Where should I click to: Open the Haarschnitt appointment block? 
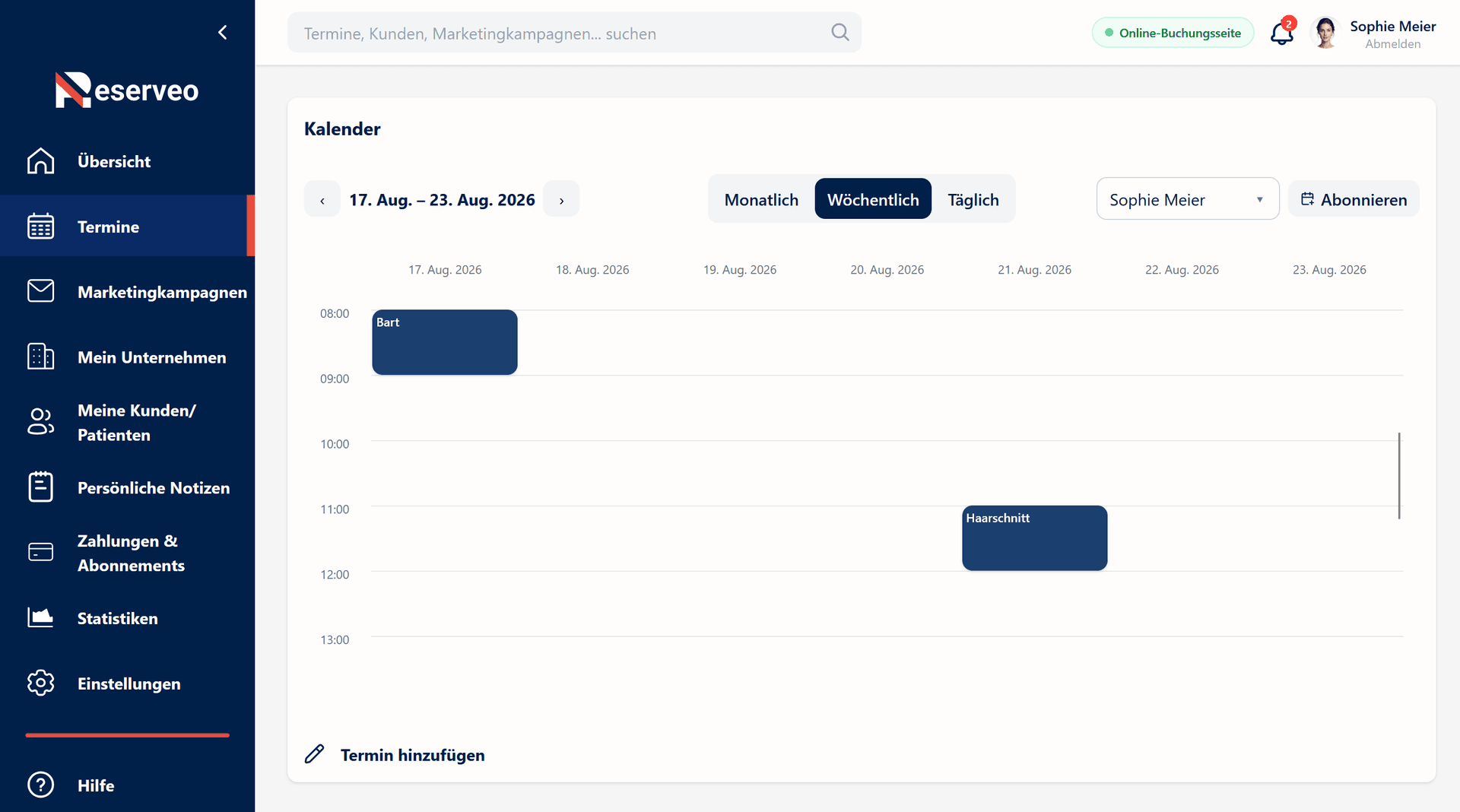[x=1034, y=538]
